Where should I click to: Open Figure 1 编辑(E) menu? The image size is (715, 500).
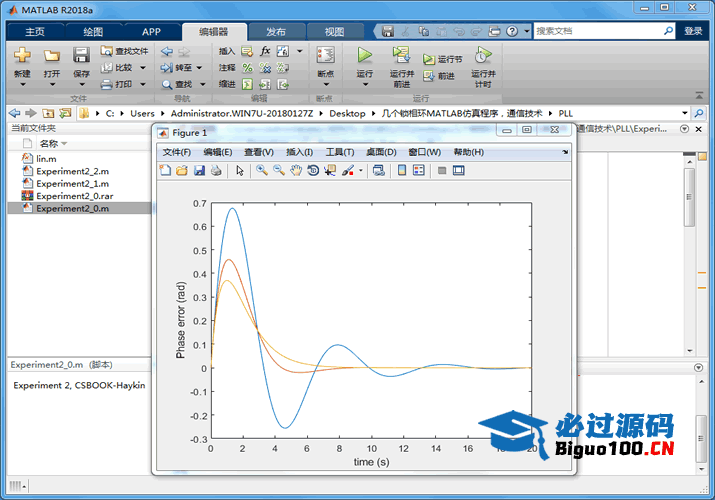pos(218,152)
